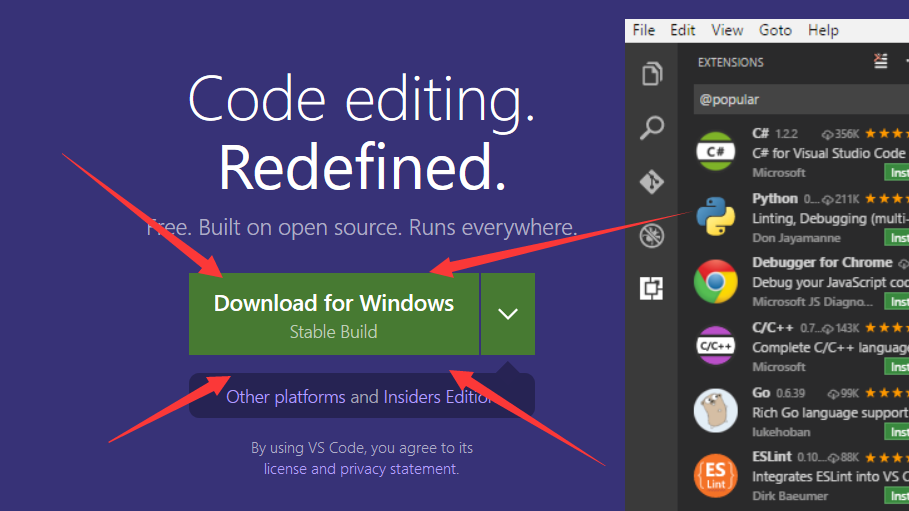Select the Extensions icon in activity bar

click(x=652, y=289)
